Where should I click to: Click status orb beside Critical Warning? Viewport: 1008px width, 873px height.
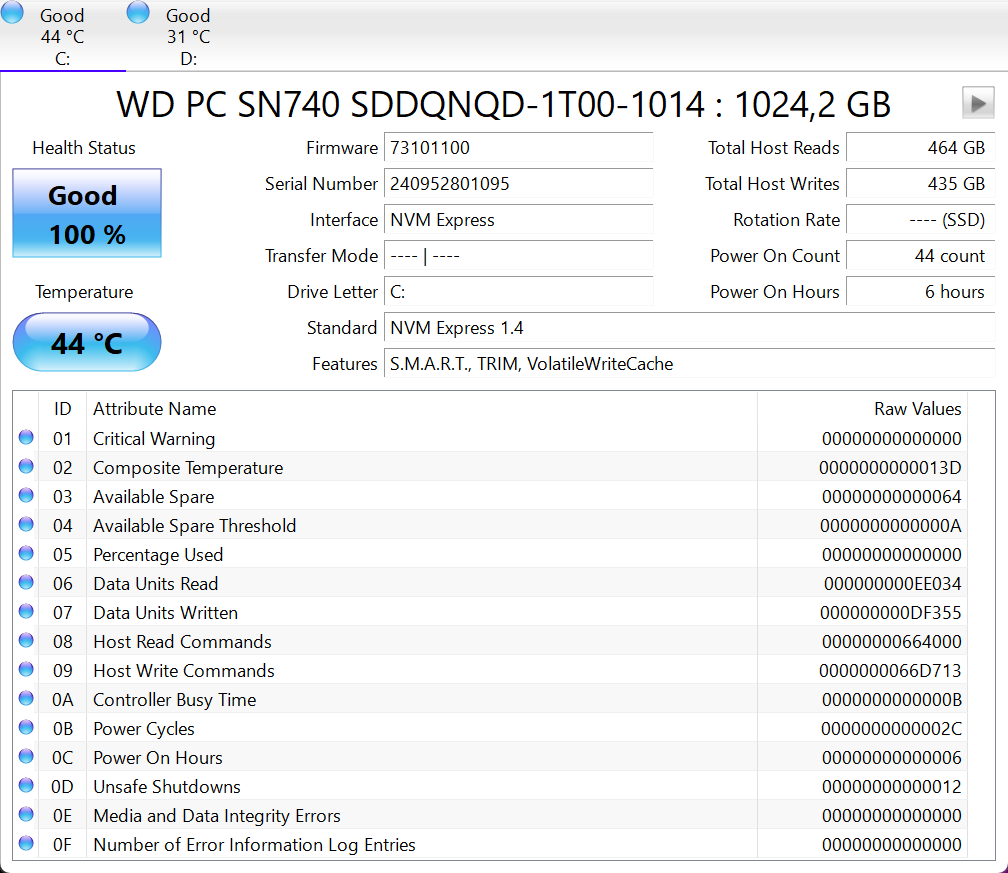click(26, 438)
